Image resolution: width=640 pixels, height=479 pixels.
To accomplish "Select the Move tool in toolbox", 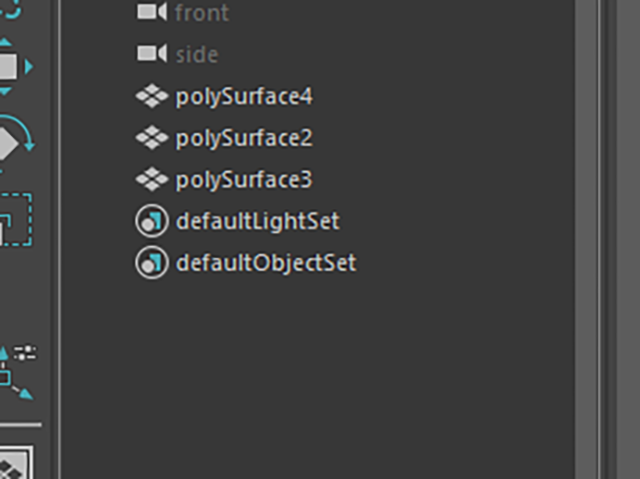I will coord(10,66).
